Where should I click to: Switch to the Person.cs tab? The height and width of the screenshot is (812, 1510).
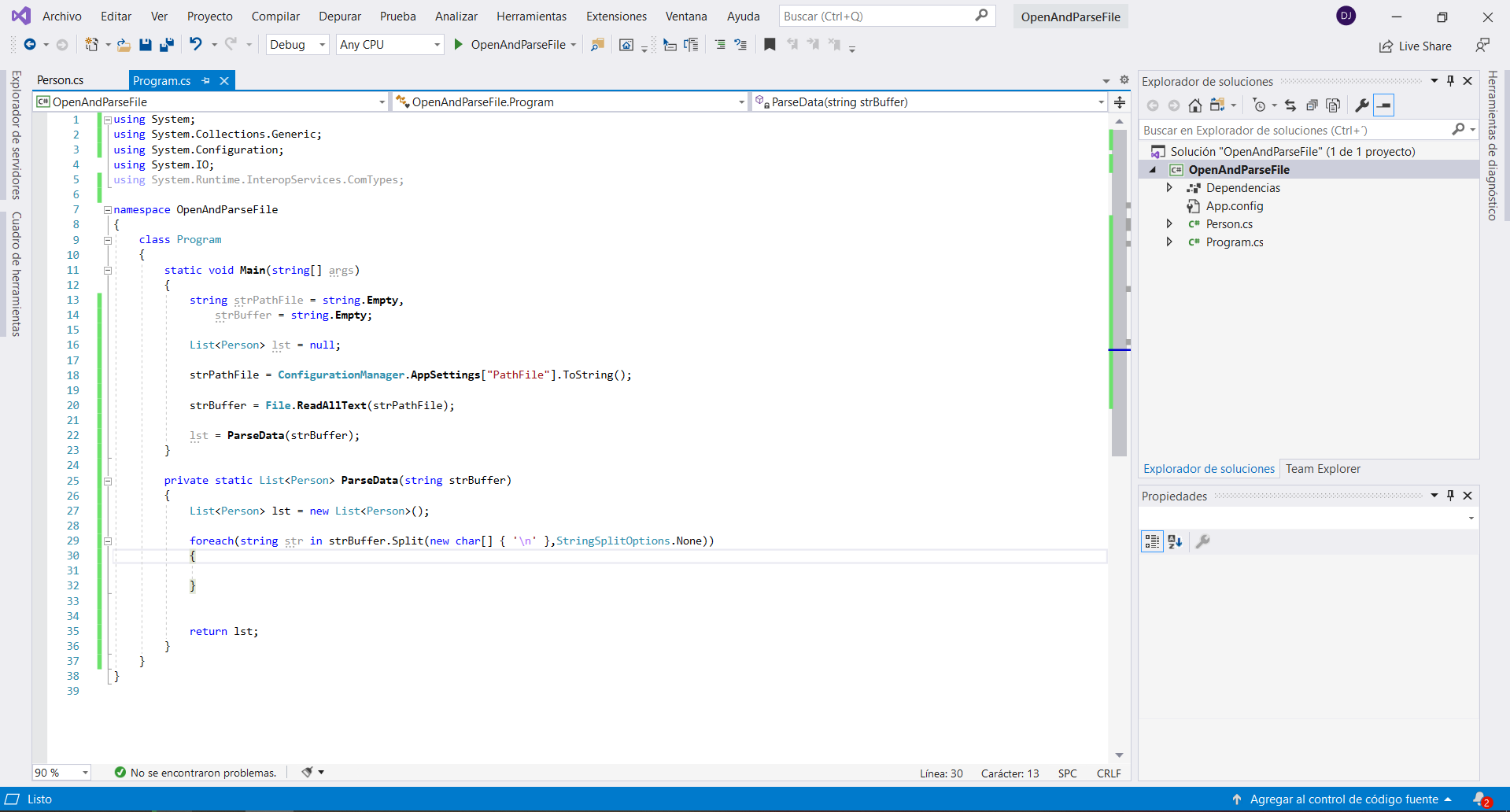[61, 80]
